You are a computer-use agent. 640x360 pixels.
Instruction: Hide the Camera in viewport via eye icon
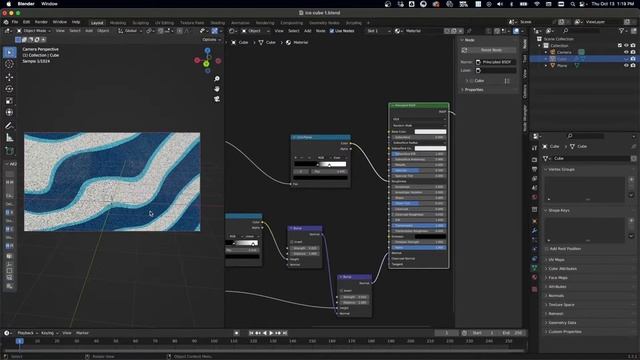(626, 52)
